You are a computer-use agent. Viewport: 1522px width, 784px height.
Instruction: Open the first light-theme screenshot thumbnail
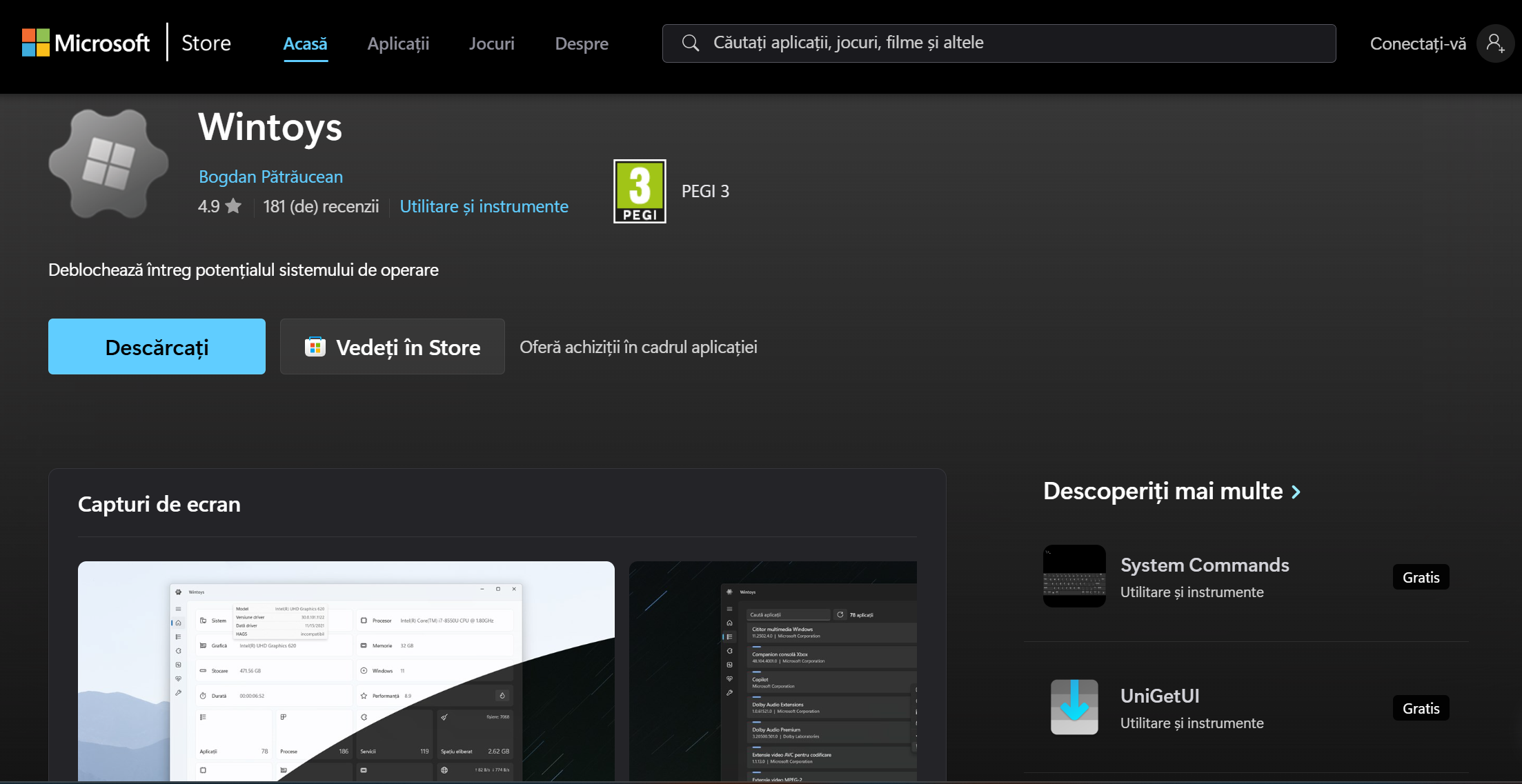[346, 671]
